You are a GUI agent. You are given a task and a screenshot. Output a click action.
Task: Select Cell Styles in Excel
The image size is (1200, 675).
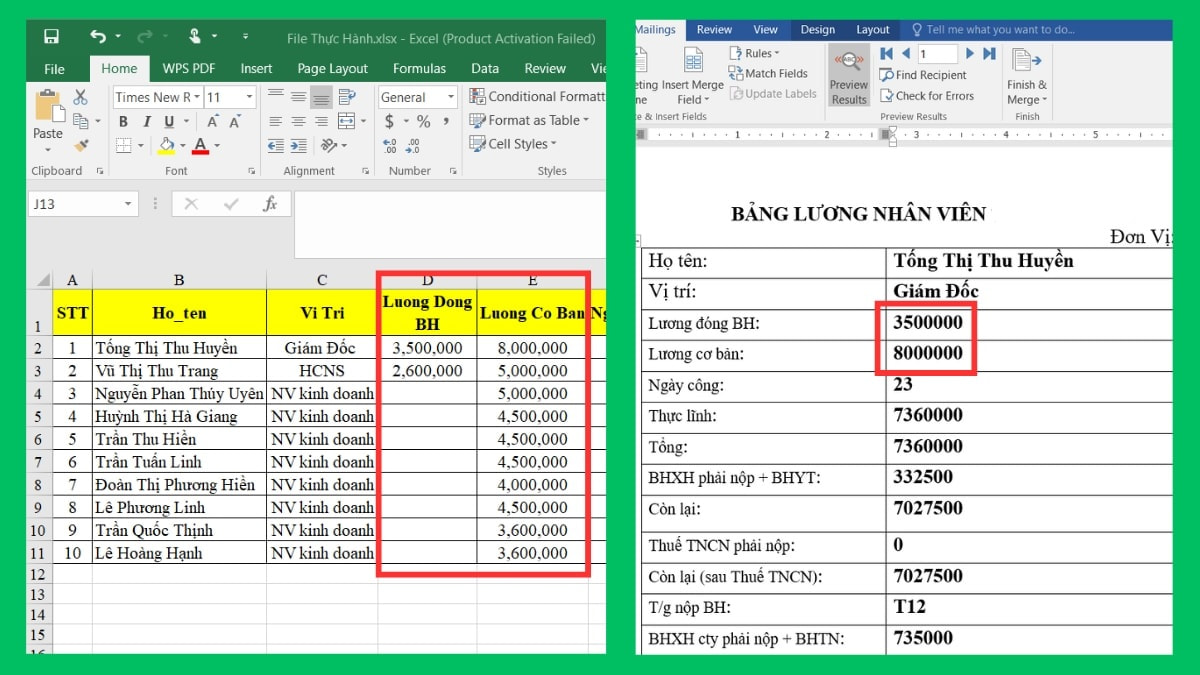pyautogui.click(x=513, y=143)
